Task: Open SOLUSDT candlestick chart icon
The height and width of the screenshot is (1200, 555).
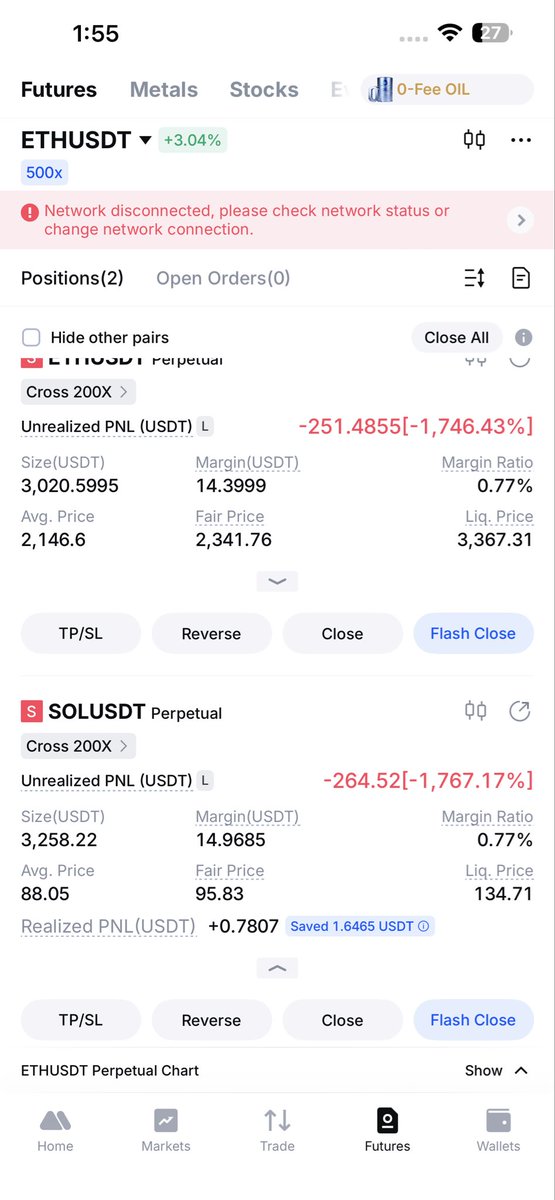Action: [x=475, y=712]
